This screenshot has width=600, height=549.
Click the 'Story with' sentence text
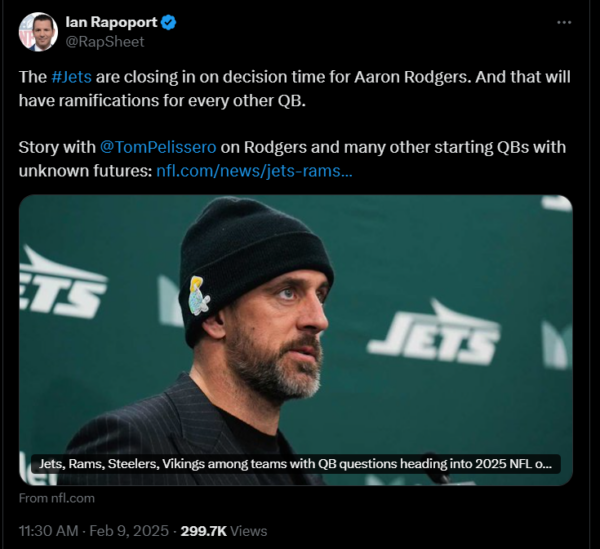(58, 147)
